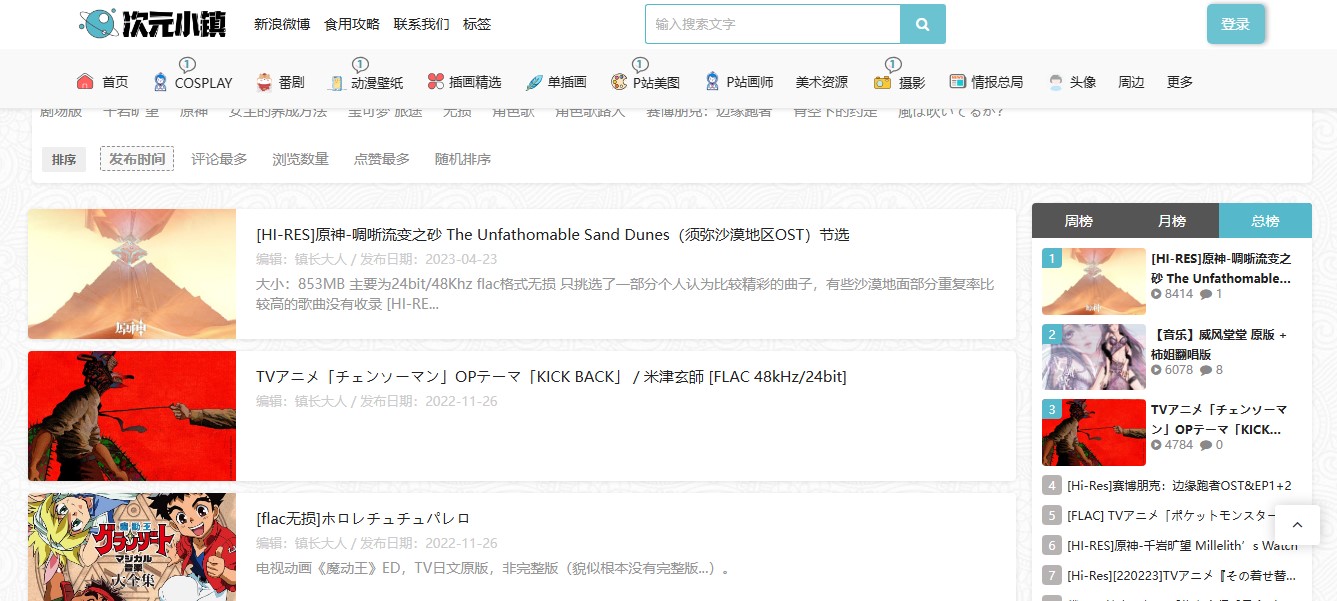This screenshot has width=1337, height=601.
Task: Switch to the 月榜 ranking tab
Action: 1172,221
